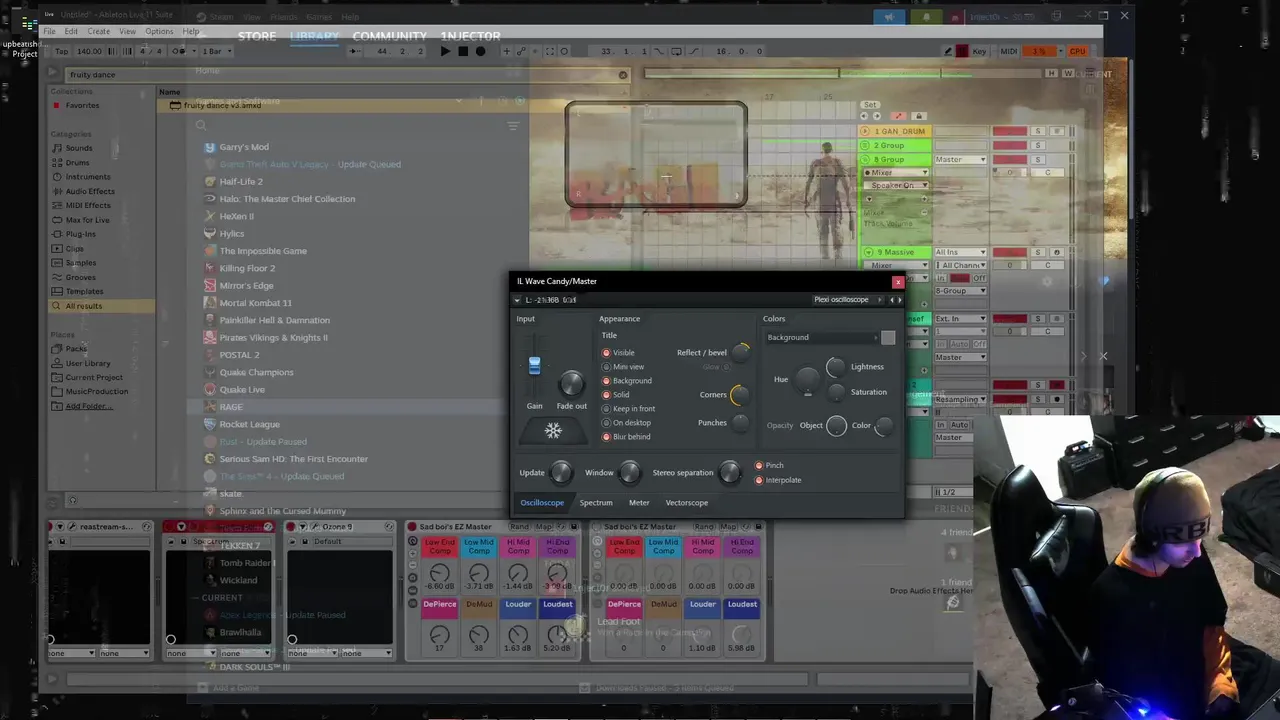Image resolution: width=1280 pixels, height=720 pixels.
Task: Click the Rand button on first EZ Master rack
Action: (x=520, y=526)
